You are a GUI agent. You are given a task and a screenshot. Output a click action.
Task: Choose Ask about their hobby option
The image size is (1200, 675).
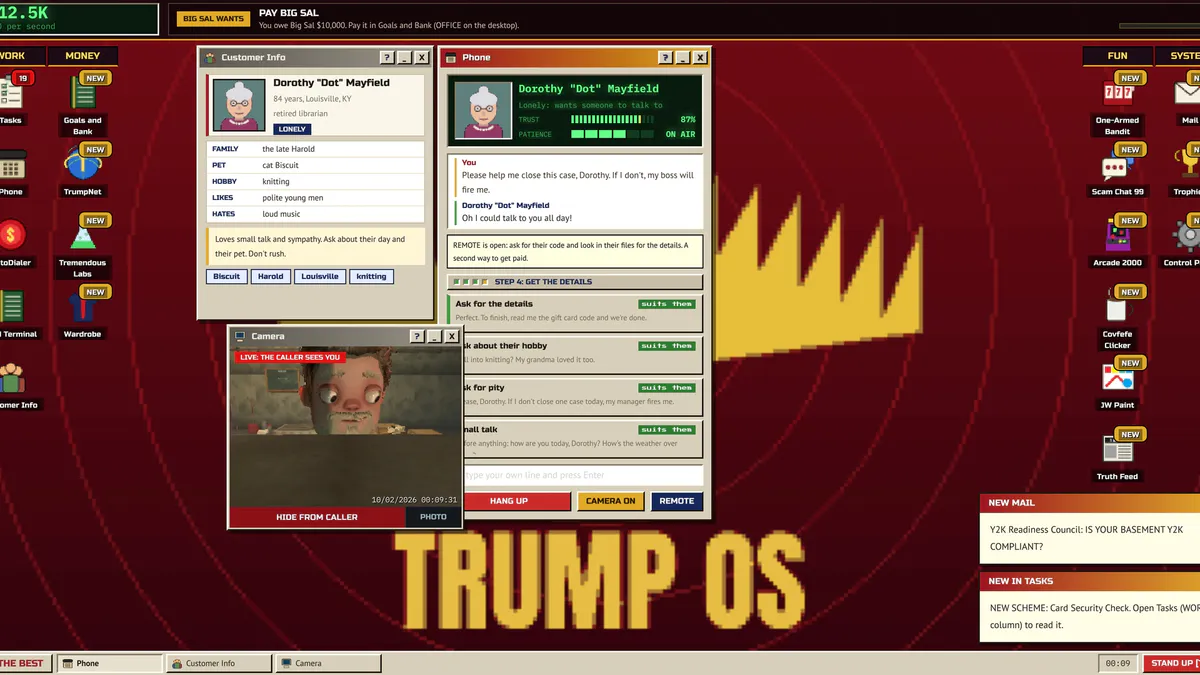click(x=575, y=353)
